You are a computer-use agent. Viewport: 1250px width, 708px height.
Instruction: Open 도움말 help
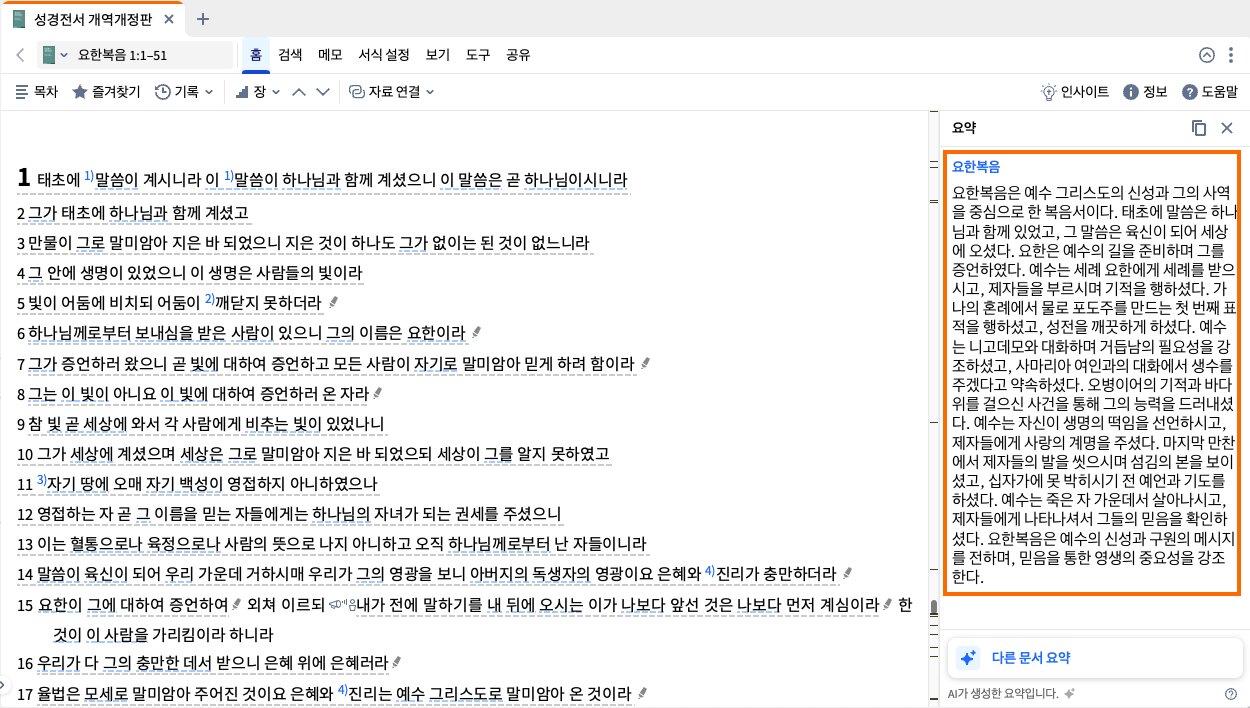pyautogui.click(x=1210, y=92)
